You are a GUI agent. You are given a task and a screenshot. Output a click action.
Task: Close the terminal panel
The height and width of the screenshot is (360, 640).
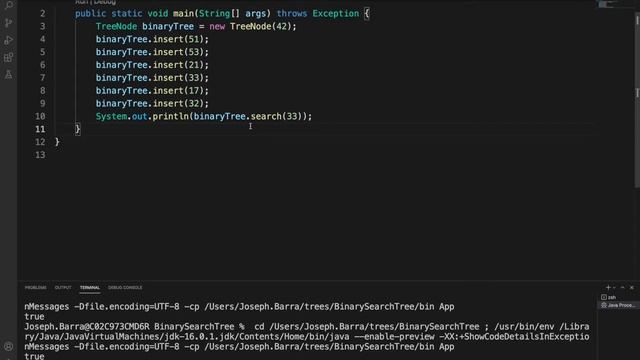pos(632,287)
